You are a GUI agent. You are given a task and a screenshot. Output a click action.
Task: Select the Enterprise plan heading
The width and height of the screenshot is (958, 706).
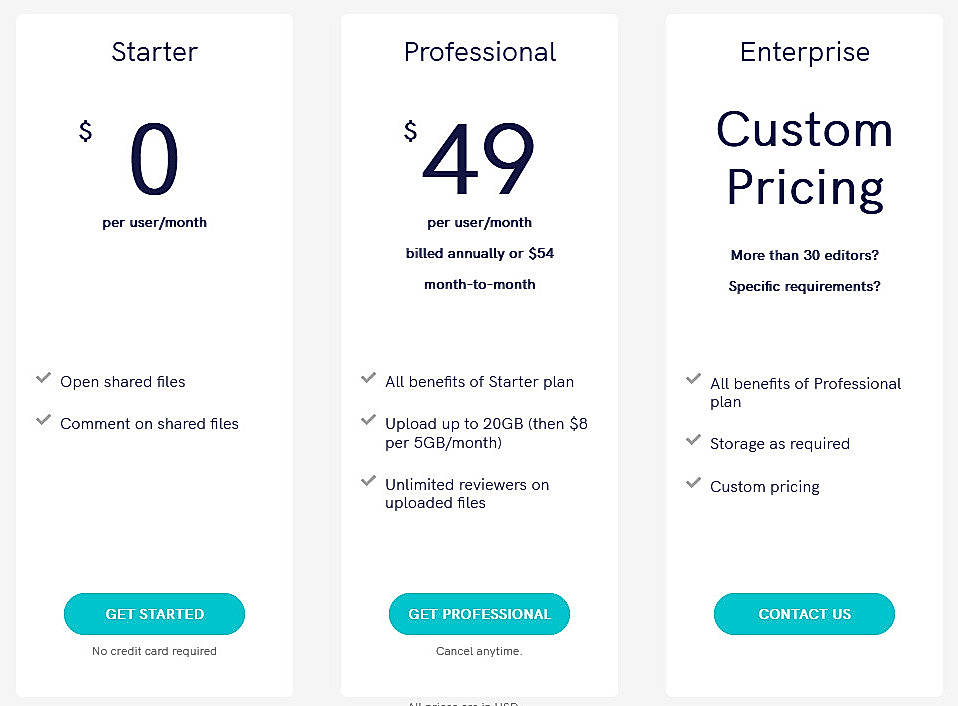click(804, 52)
